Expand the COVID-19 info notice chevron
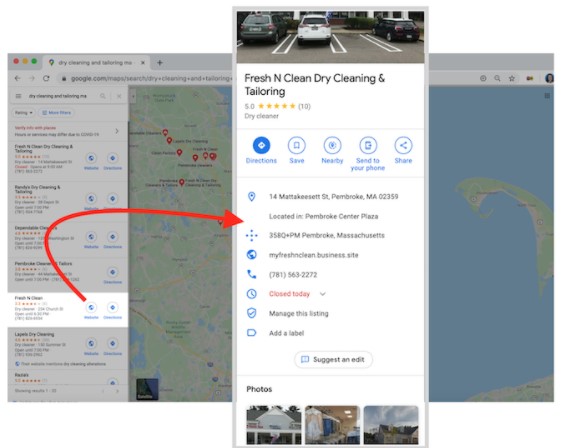 pyautogui.click(x=117, y=131)
